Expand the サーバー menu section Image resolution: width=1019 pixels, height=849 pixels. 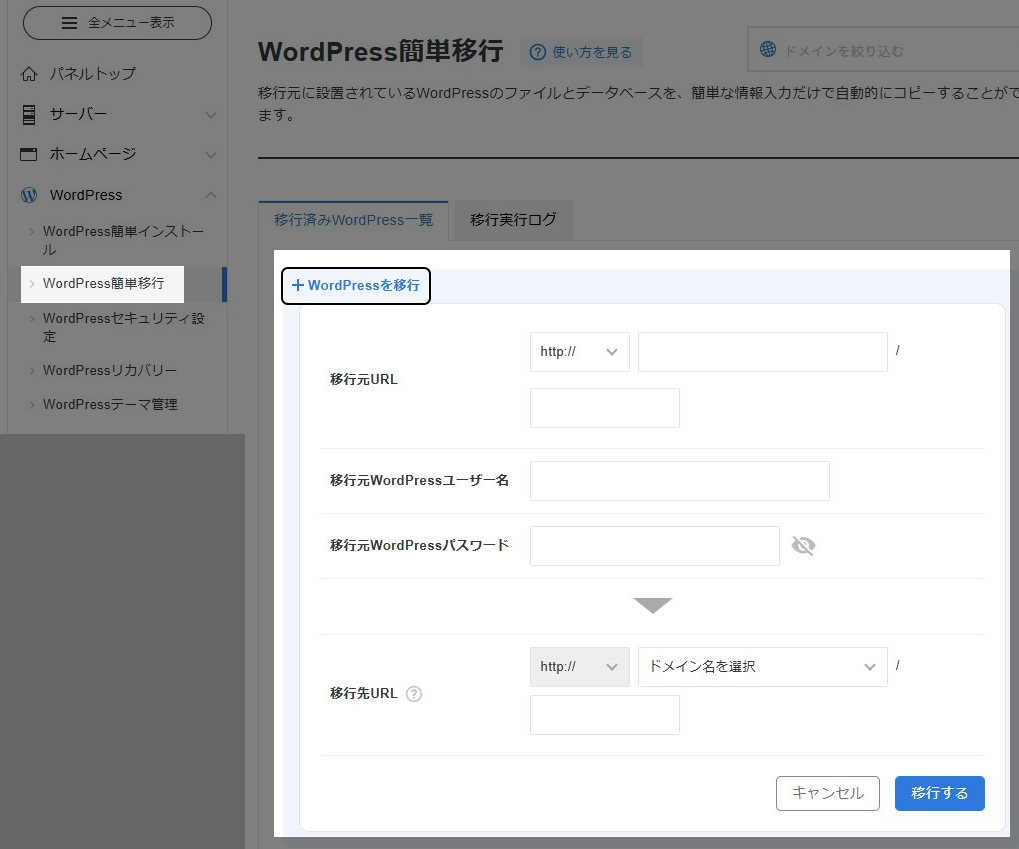click(211, 115)
